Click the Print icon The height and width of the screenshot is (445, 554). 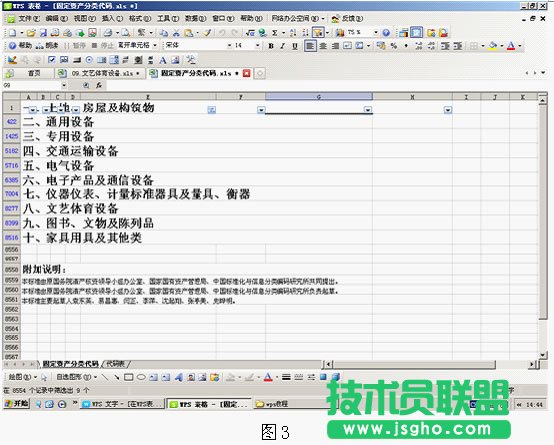click(108, 33)
